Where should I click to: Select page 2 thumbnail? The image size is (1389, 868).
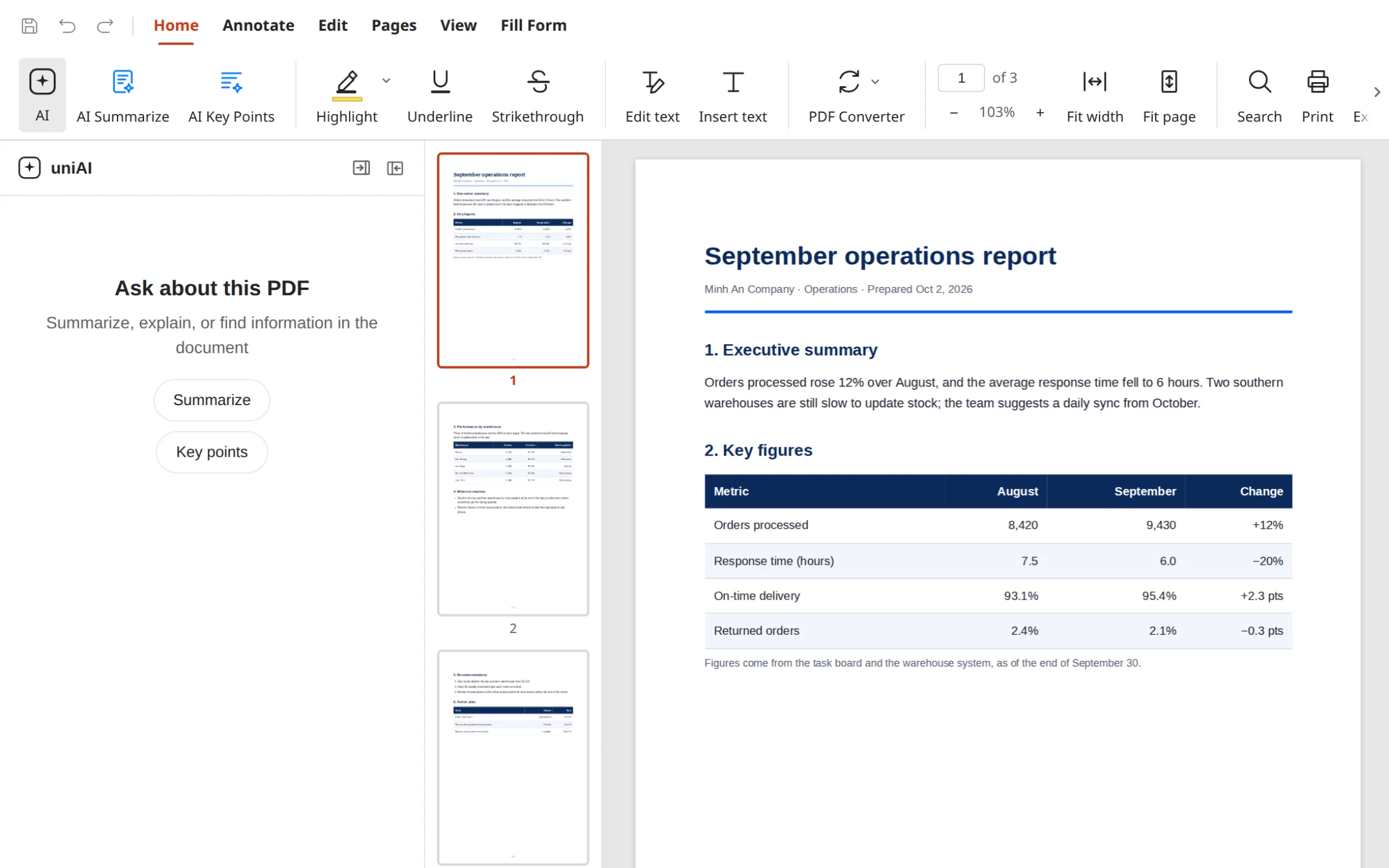513,509
